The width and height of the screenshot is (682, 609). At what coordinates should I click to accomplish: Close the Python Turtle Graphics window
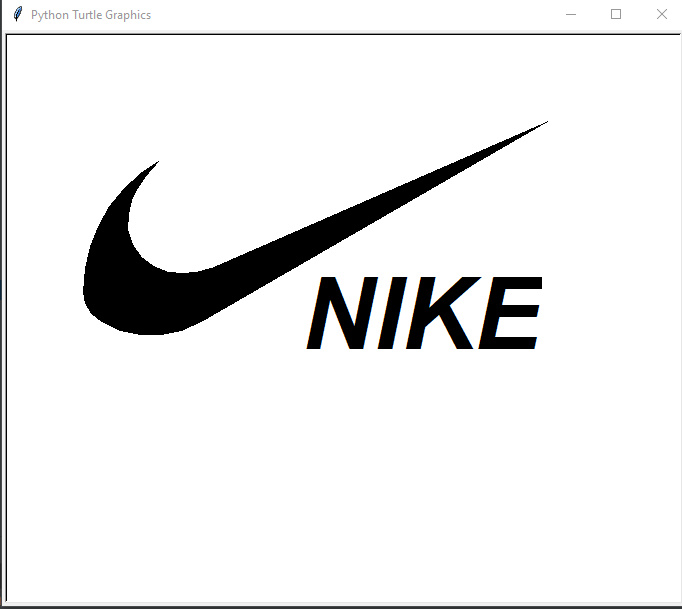click(662, 14)
